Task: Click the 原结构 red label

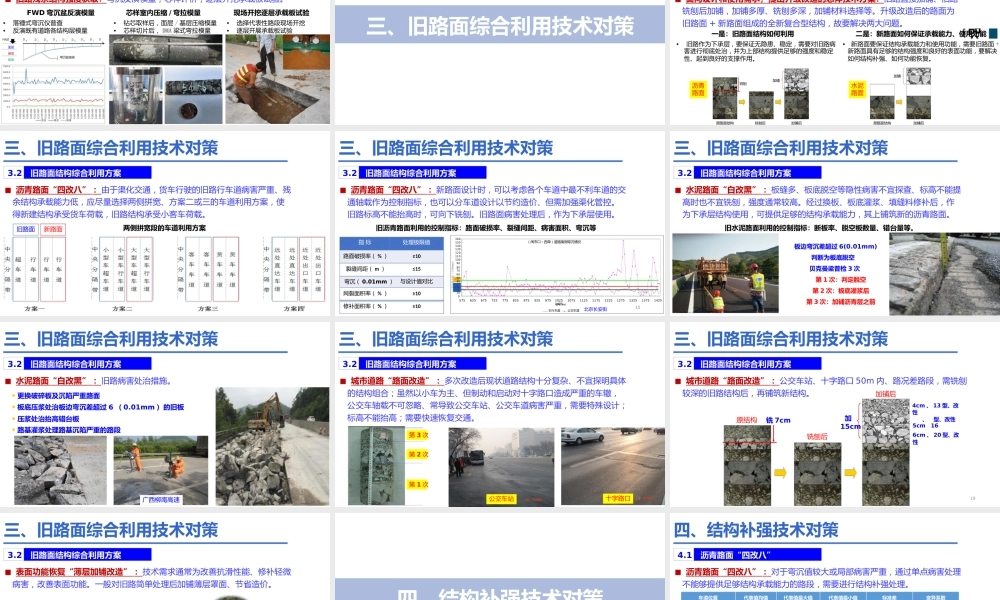Action: [x=746, y=420]
